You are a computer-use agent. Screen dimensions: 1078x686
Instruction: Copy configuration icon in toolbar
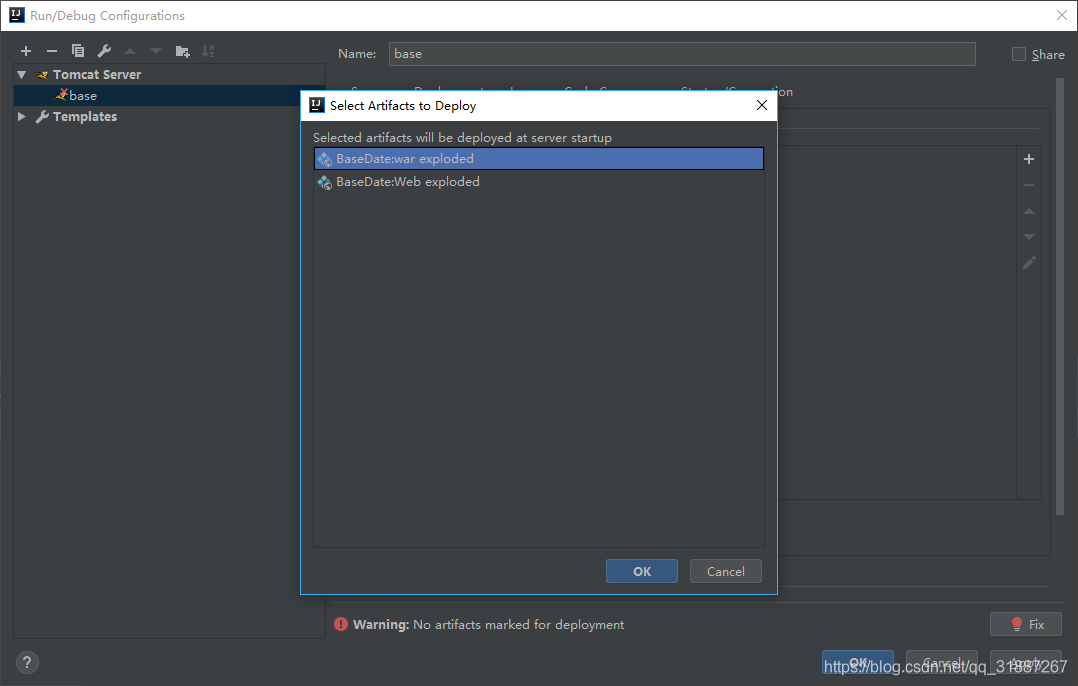click(x=78, y=51)
